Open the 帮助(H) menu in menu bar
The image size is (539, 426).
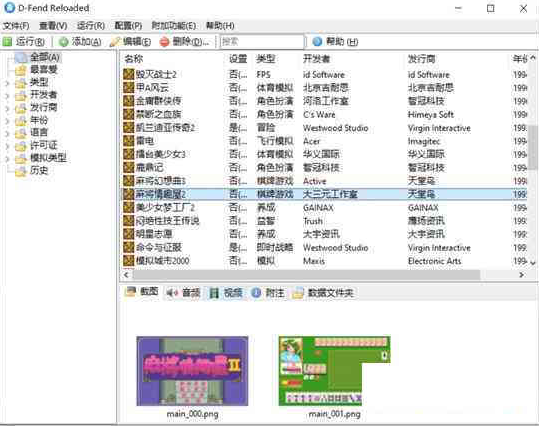pos(220,26)
